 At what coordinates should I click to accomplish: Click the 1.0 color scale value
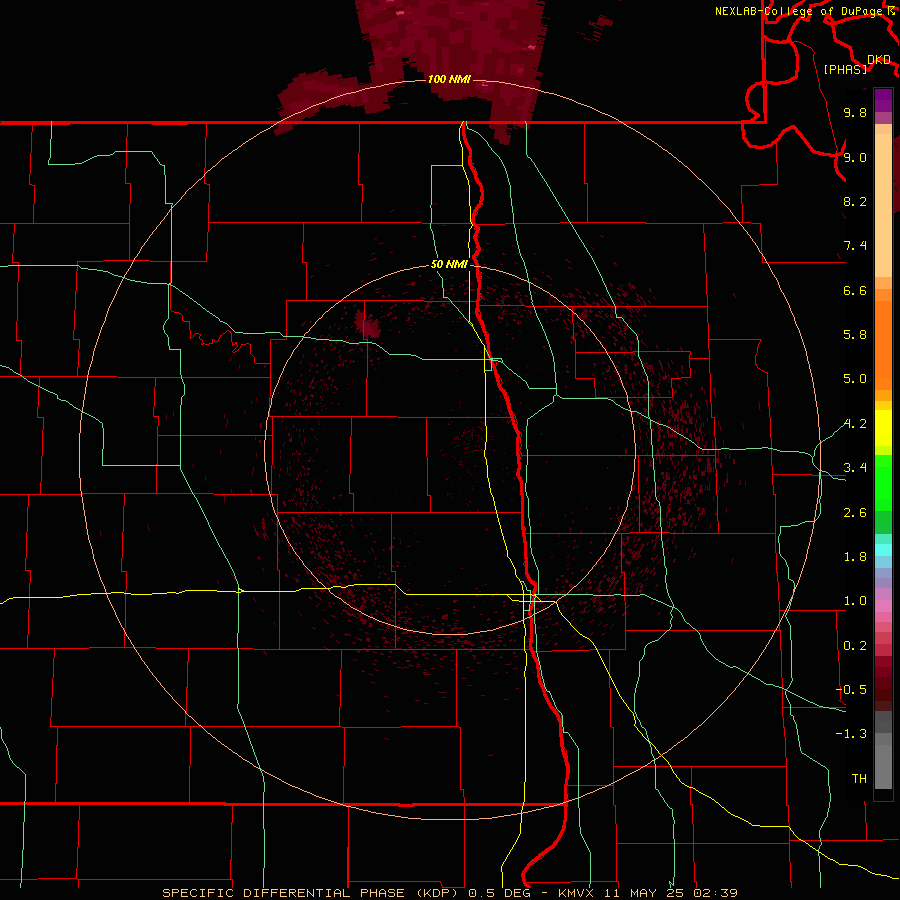pyautogui.click(x=855, y=601)
